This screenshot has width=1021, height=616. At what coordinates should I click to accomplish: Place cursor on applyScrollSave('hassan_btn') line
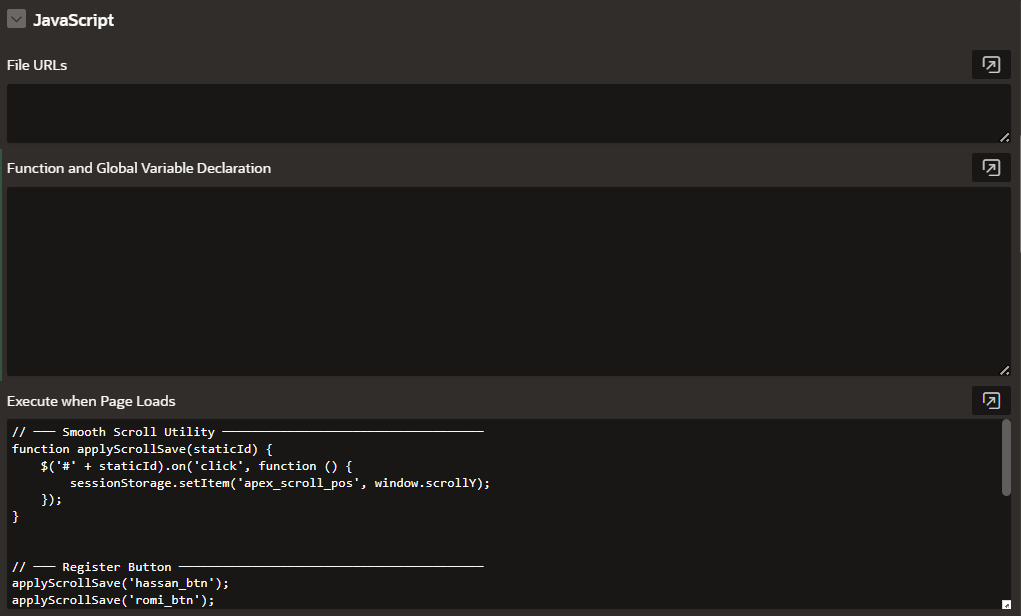click(x=113, y=583)
